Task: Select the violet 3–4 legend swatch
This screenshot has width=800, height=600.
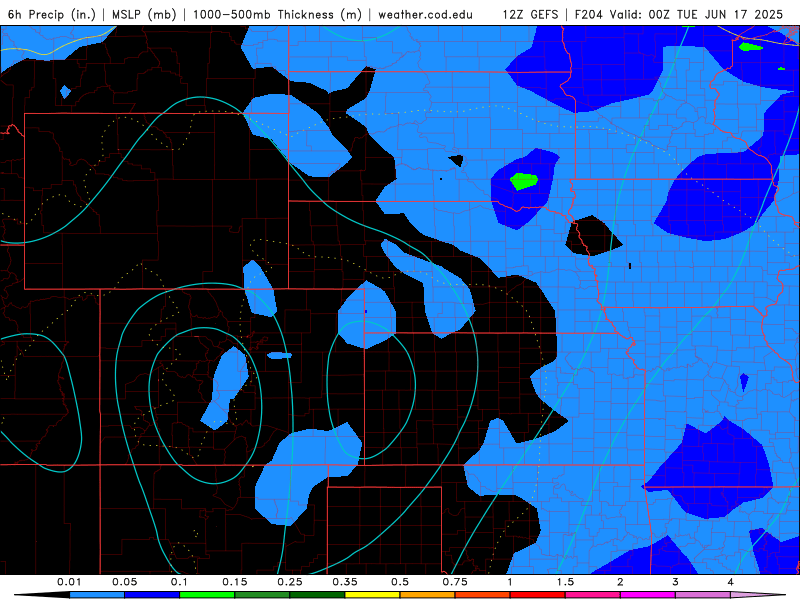Action: coord(703,595)
